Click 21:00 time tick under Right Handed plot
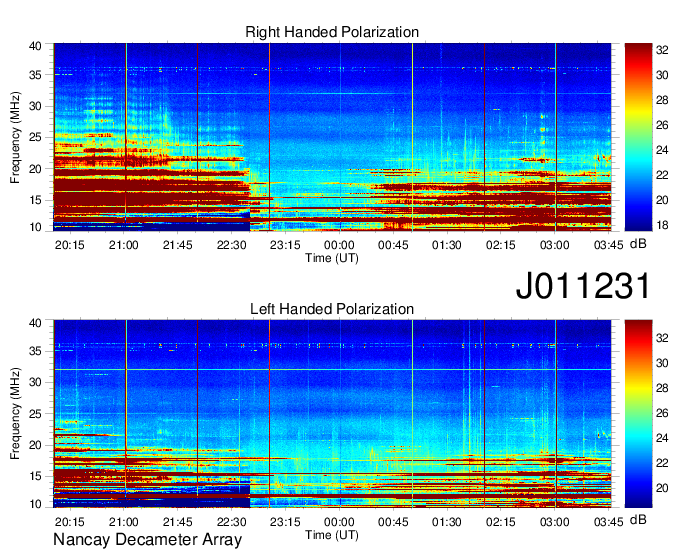680x552 pixels. click(124, 245)
